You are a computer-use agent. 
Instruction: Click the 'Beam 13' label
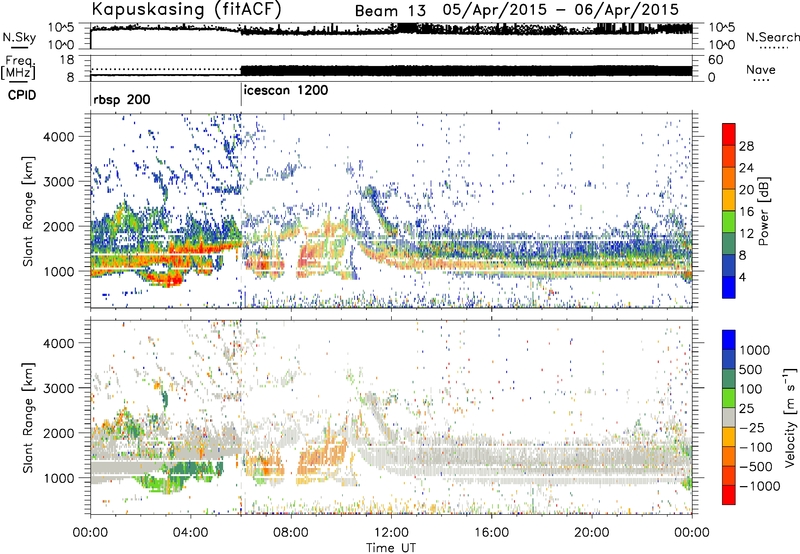[x=390, y=11]
